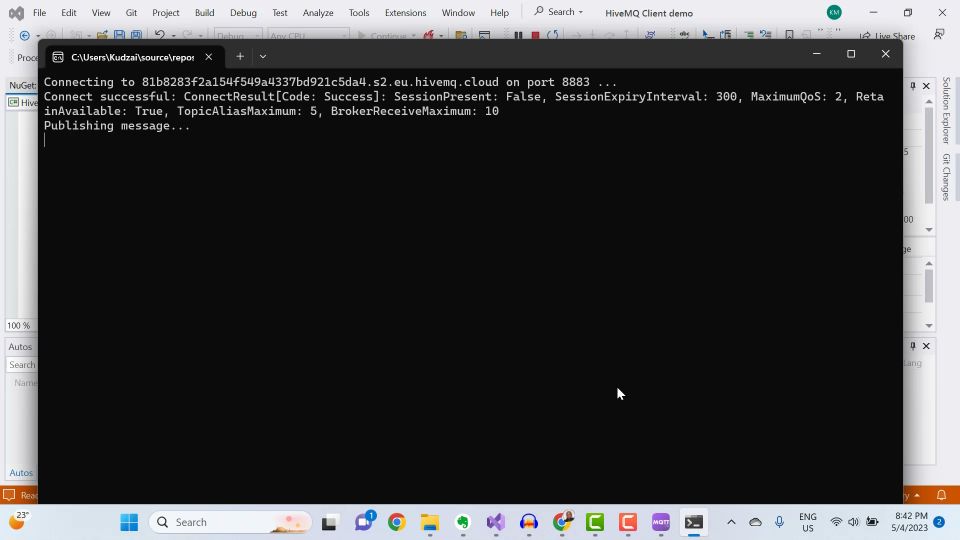Open the Debug configuration dropdown

[x=238, y=36]
